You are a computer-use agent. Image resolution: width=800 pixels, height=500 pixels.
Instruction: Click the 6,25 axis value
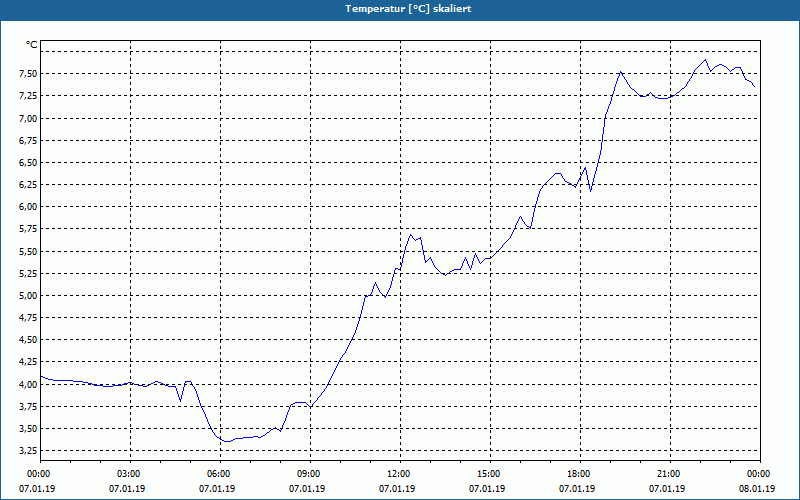coord(28,185)
